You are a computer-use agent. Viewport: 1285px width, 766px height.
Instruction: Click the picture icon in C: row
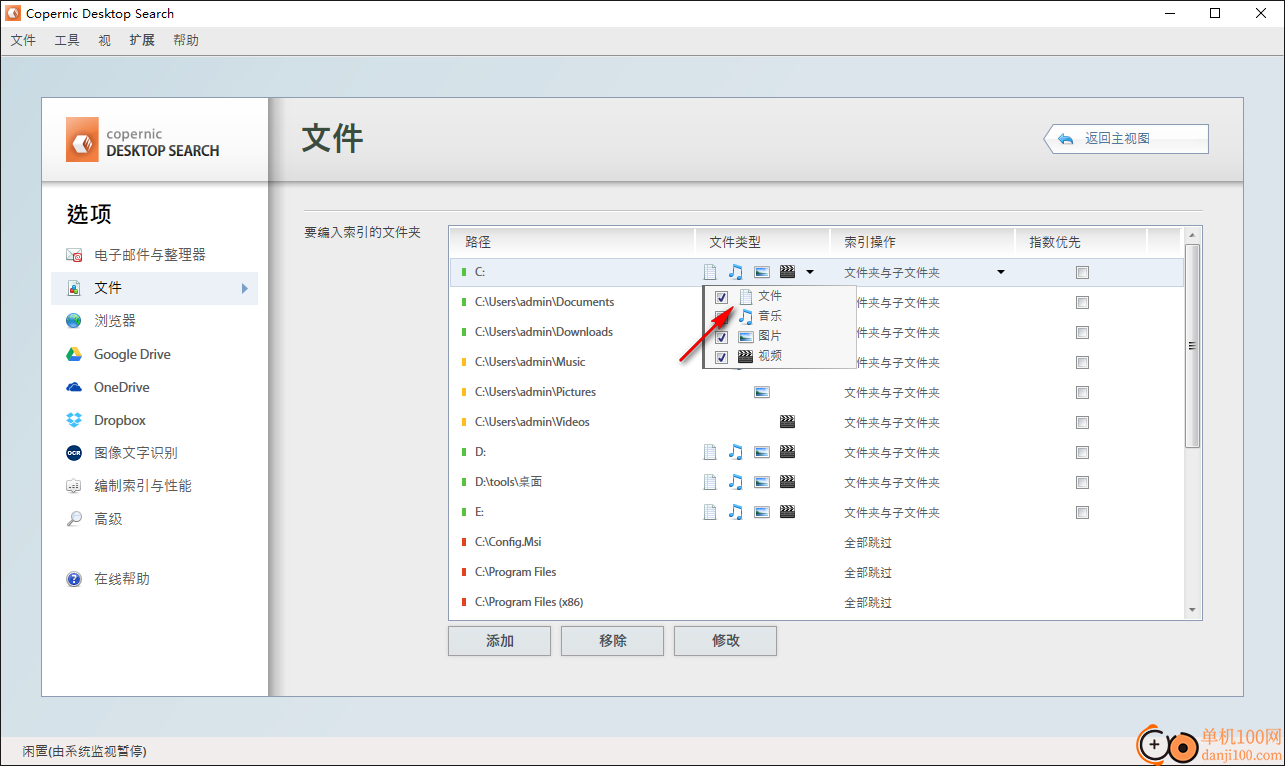coord(762,272)
